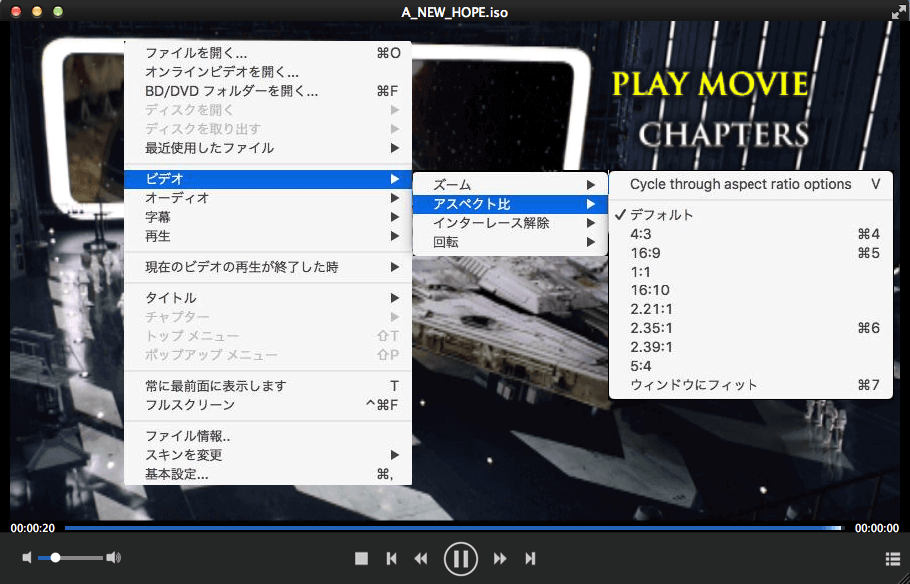Expand スキンを変更 submenu

coord(268,455)
